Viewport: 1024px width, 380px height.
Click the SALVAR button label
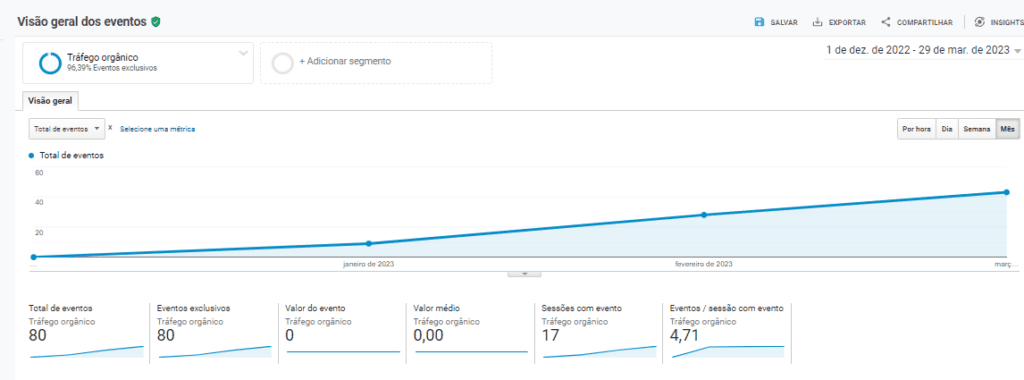[784, 22]
